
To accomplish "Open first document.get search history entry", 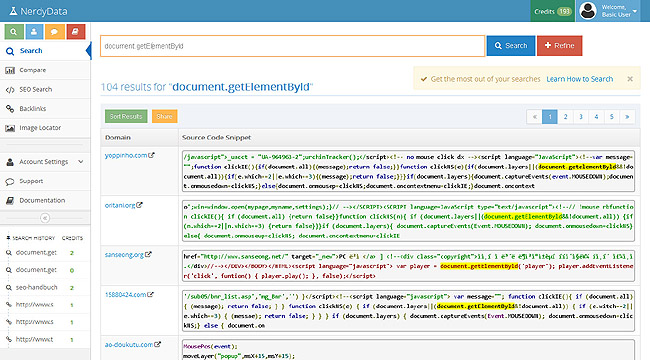I will [36, 253].
